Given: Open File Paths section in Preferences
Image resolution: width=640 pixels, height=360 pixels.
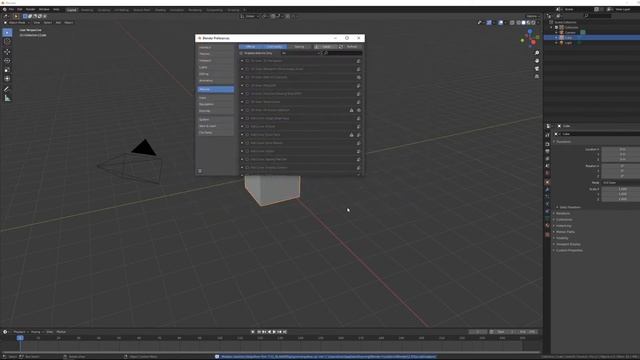Looking at the screenshot, I should point(216,133).
